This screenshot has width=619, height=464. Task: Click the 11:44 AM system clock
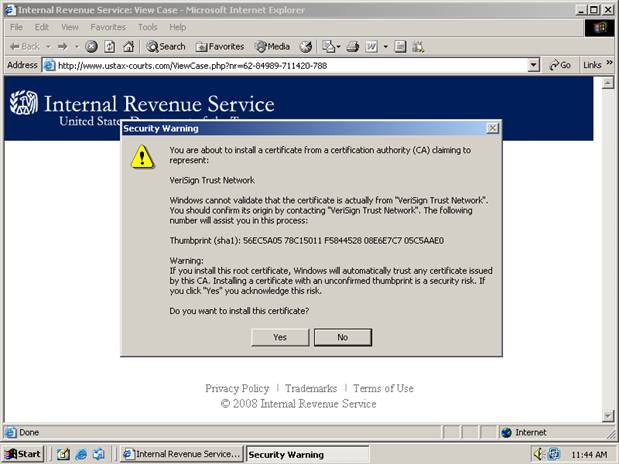(x=589, y=455)
